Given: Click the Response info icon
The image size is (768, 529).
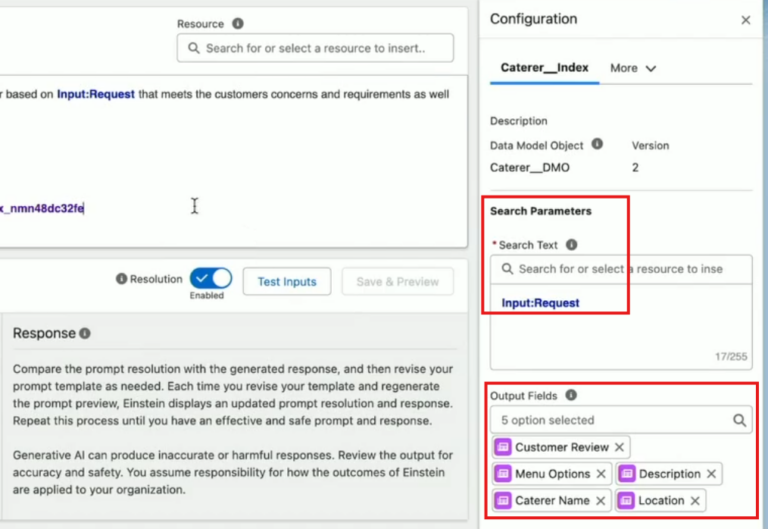Looking at the screenshot, I should coord(85,333).
